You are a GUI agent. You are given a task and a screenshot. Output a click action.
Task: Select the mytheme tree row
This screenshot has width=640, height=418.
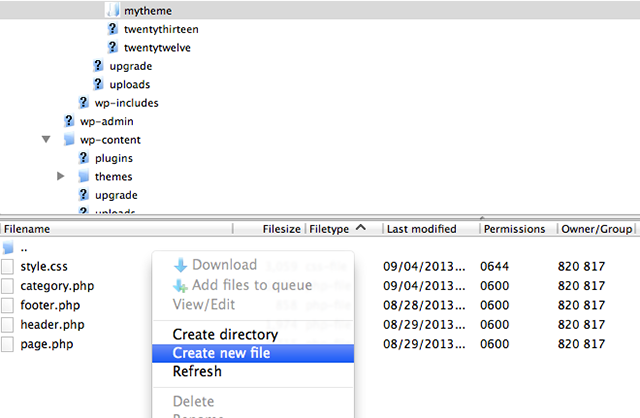click(x=320, y=10)
